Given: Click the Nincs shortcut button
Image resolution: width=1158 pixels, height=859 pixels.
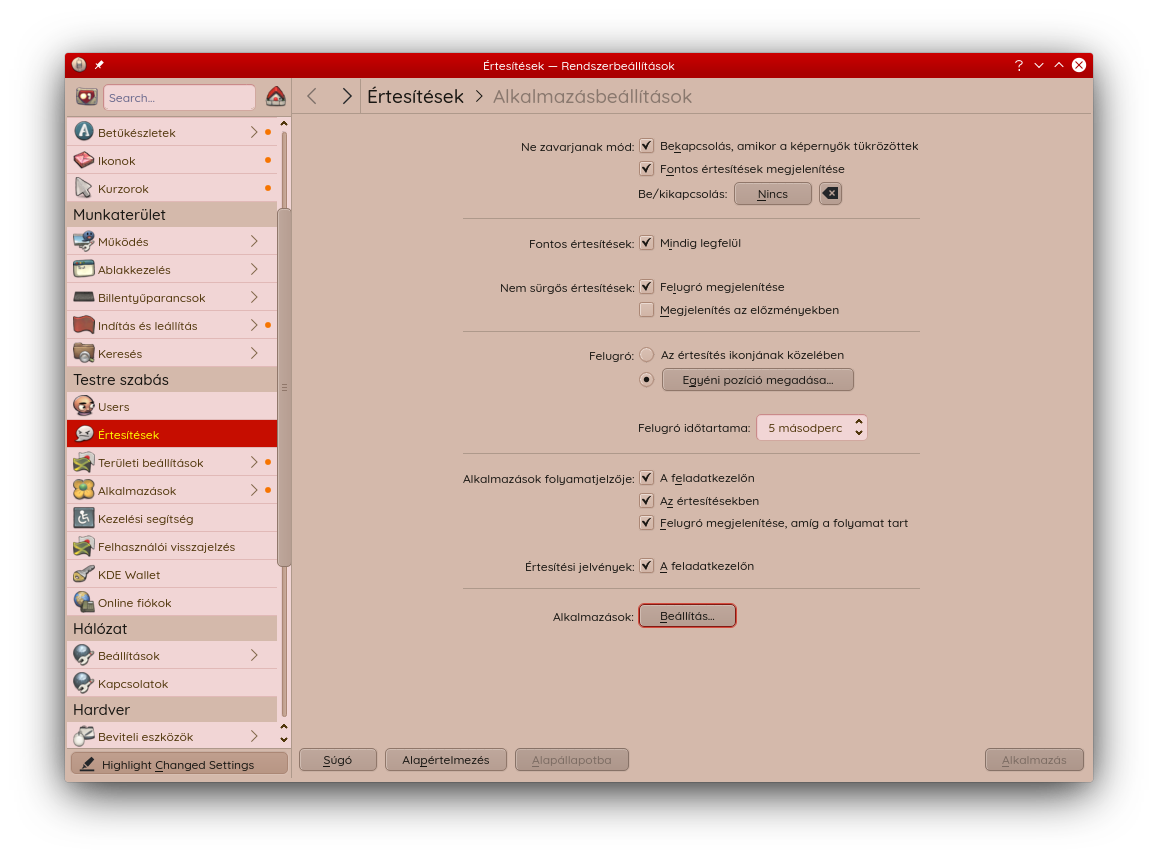Looking at the screenshot, I should click(772, 194).
